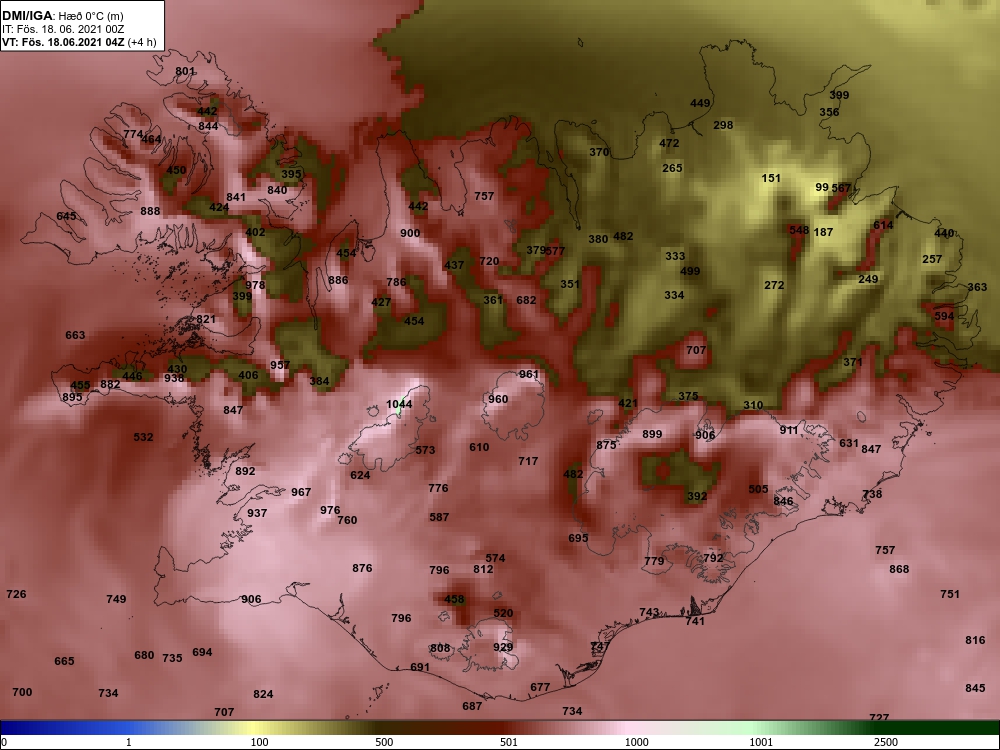This screenshot has width=1000, height=750.
Task: Click the number 900 on the map
Action: pyautogui.click(x=410, y=233)
